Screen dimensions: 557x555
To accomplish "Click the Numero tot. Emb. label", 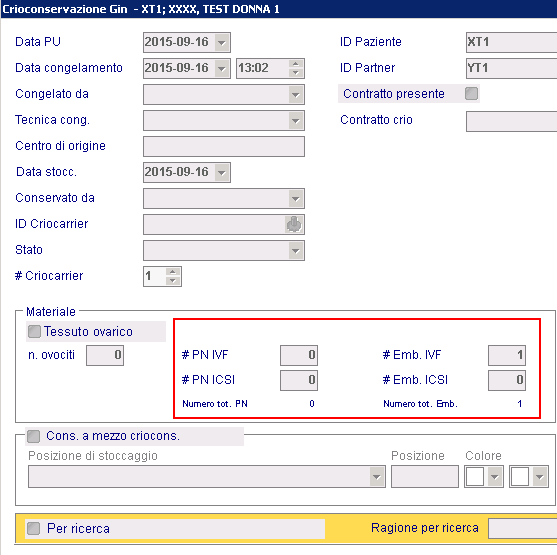I will pos(420,404).
